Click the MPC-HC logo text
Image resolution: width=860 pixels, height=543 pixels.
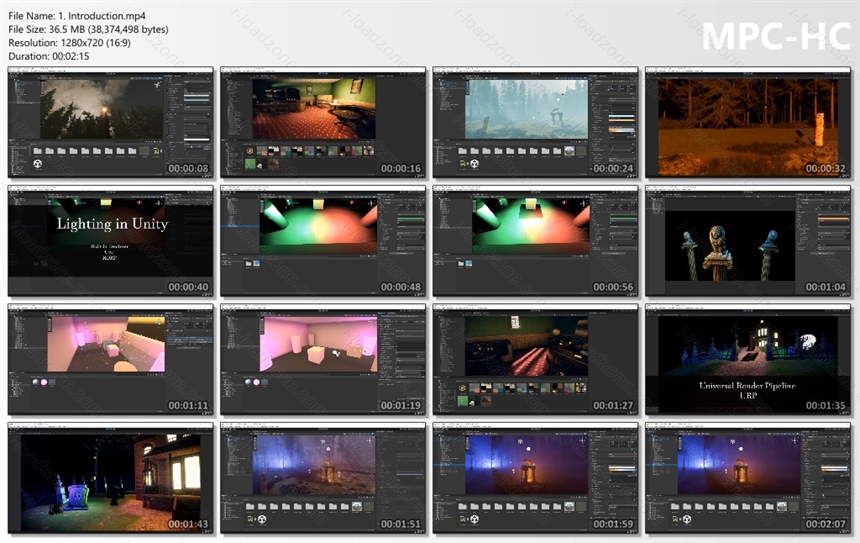776,36
